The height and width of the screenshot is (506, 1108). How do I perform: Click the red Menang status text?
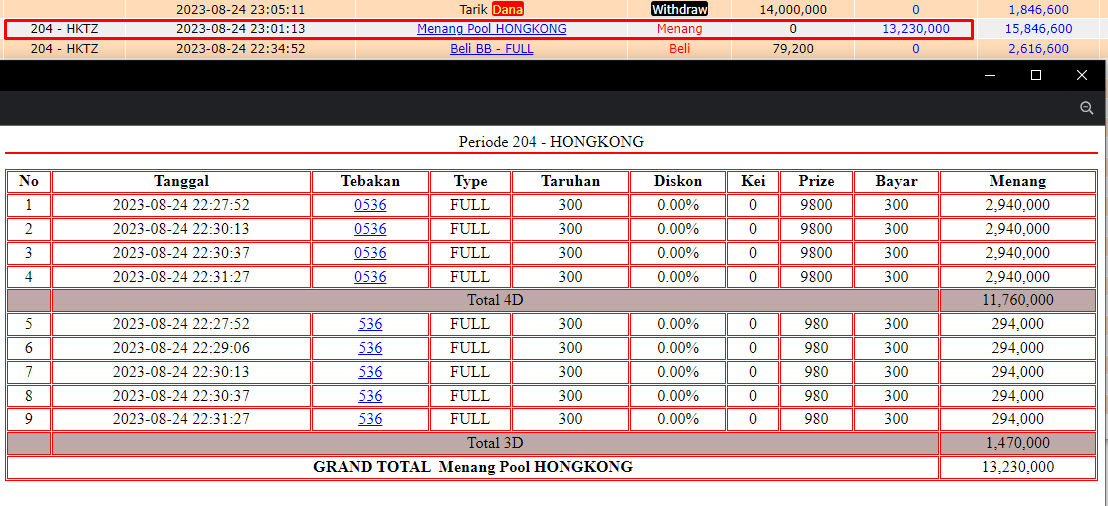[680, 29]
